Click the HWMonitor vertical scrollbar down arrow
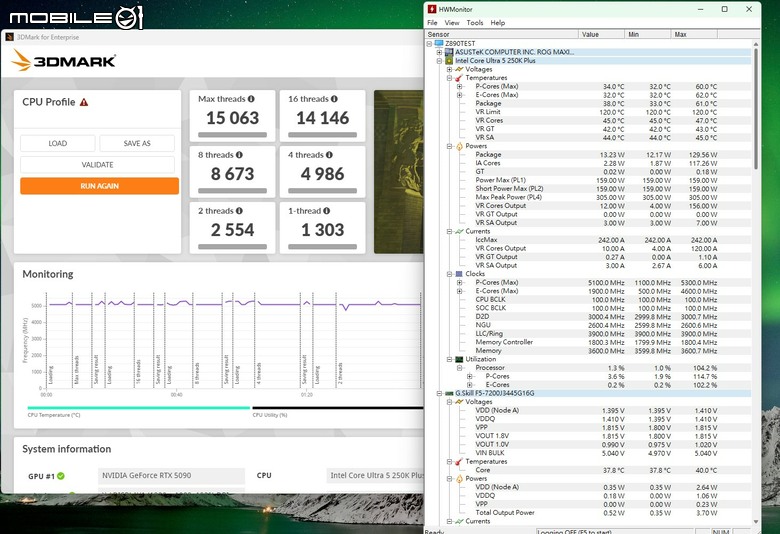The image size is (780, 534). click(756, 521)
